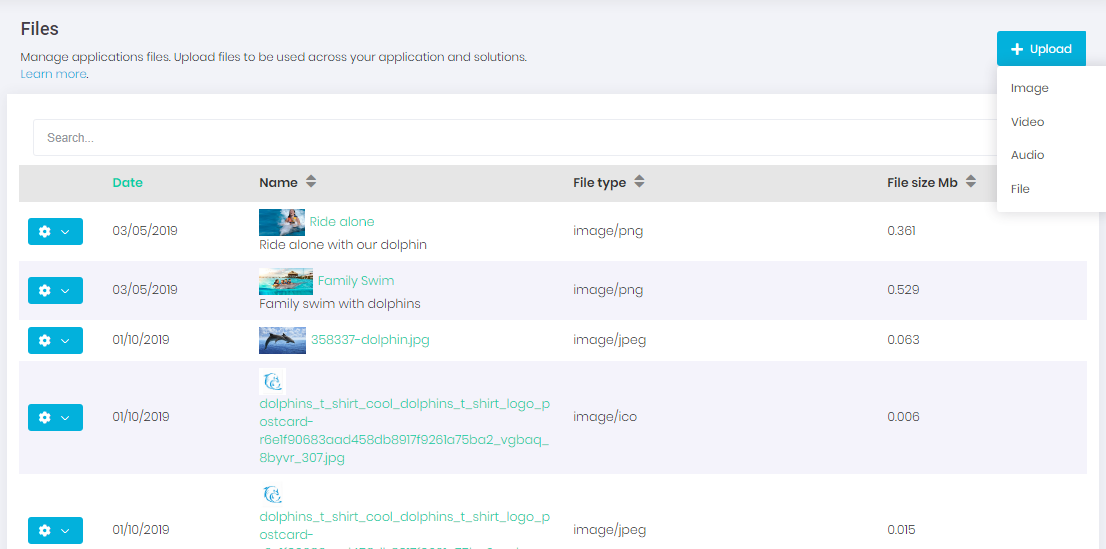1106x549 pixels.
Task: Select the description 'Ride alone with our dolphin'
Action: point(343,245)
